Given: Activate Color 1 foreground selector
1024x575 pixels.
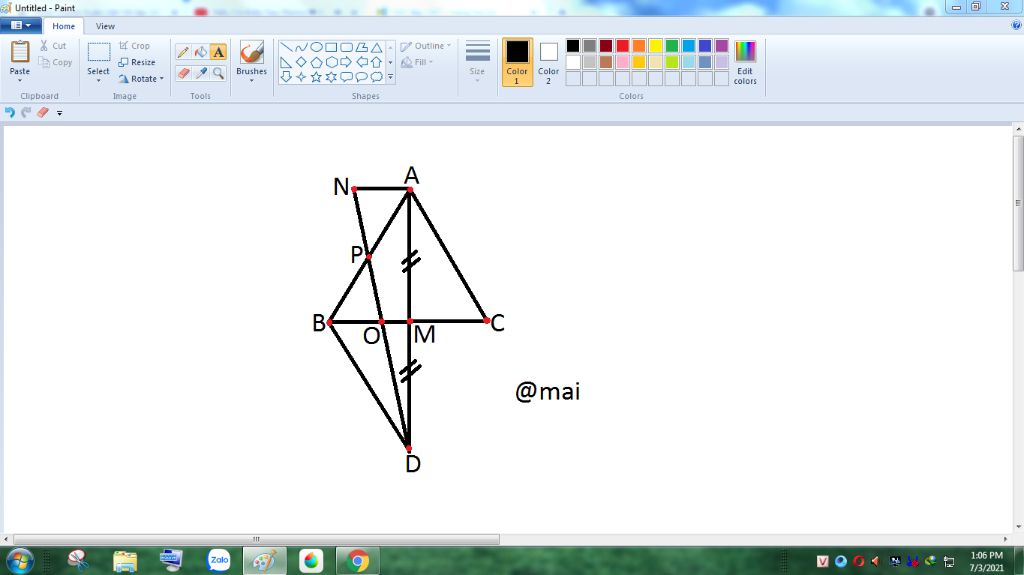Looking at the screenshot, I should tap(517, 61).
